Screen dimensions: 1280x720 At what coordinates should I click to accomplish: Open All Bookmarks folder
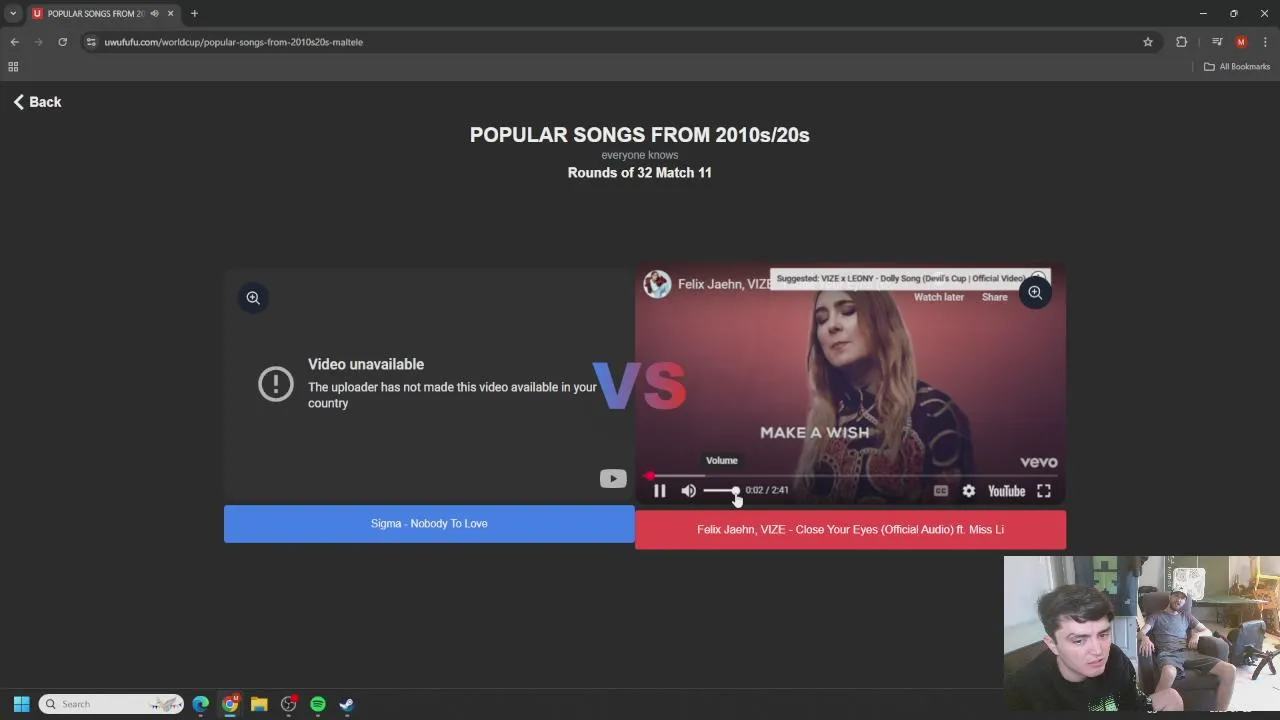click(x=1236, y=67)
